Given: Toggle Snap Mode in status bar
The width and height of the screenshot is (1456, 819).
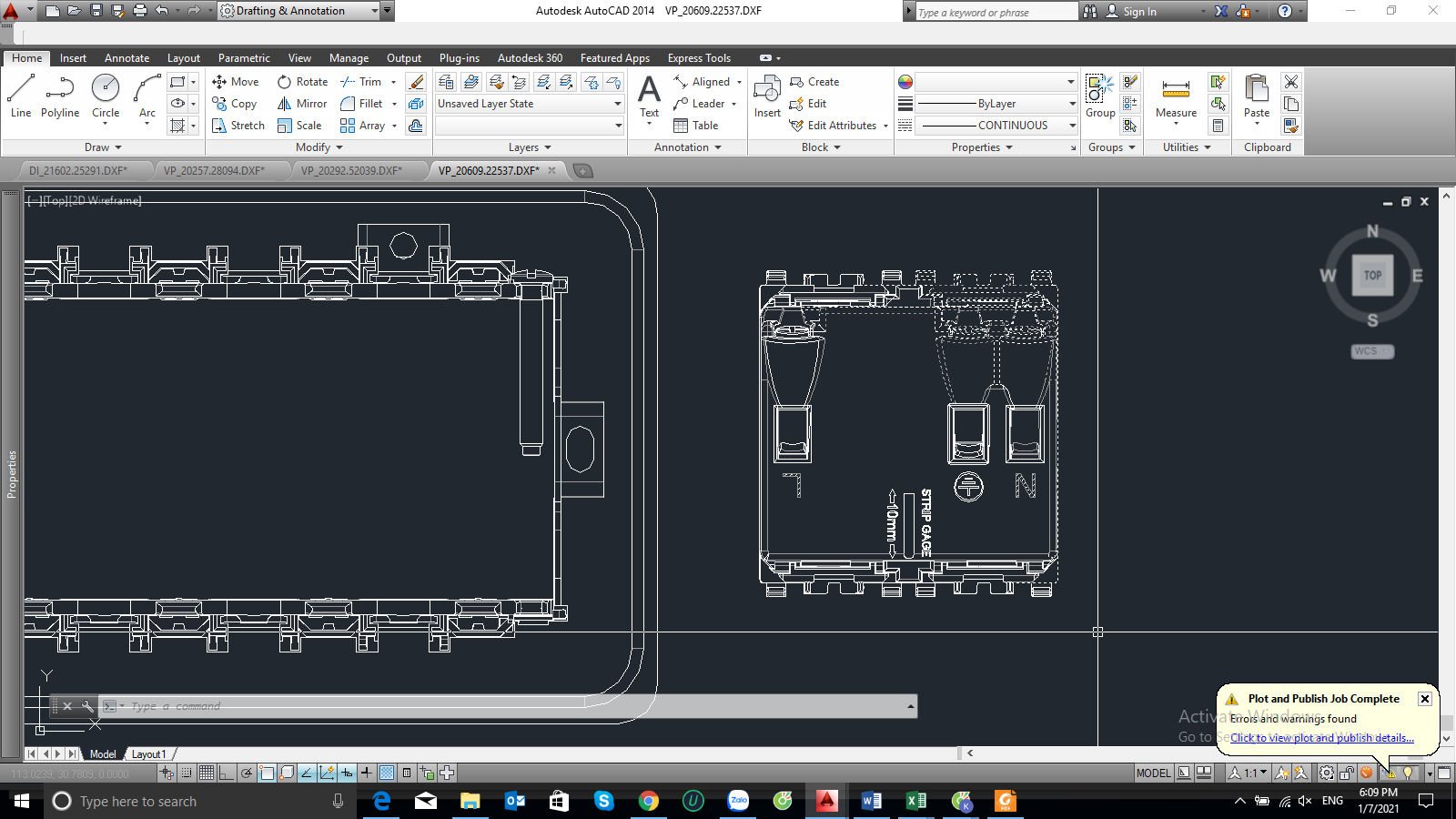Looking at the screenshot, I should (x=187, y=773).
